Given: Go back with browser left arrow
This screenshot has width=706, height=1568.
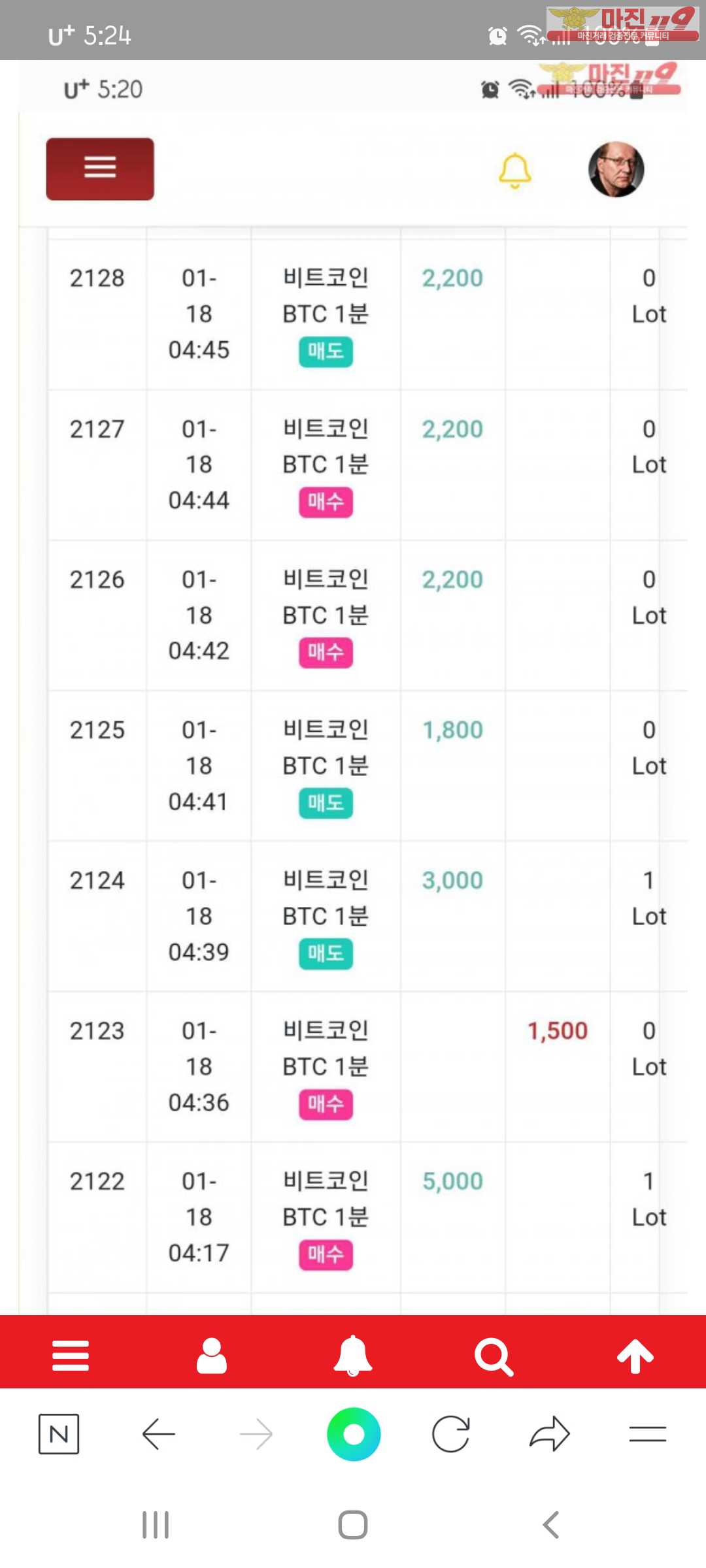Looking at the screenshot, I should point(158,1434).
